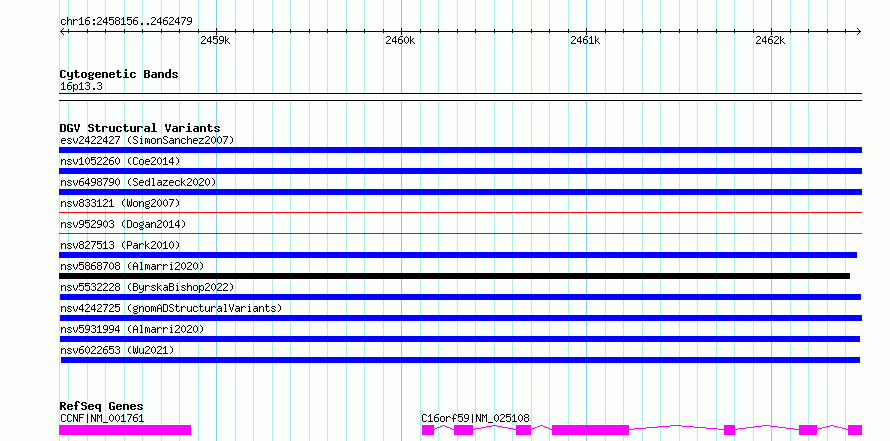Click the nsv5931994 (Almarri2020) label
The width and height of the screenshot is (890, 441).
[x=132, y=329]
